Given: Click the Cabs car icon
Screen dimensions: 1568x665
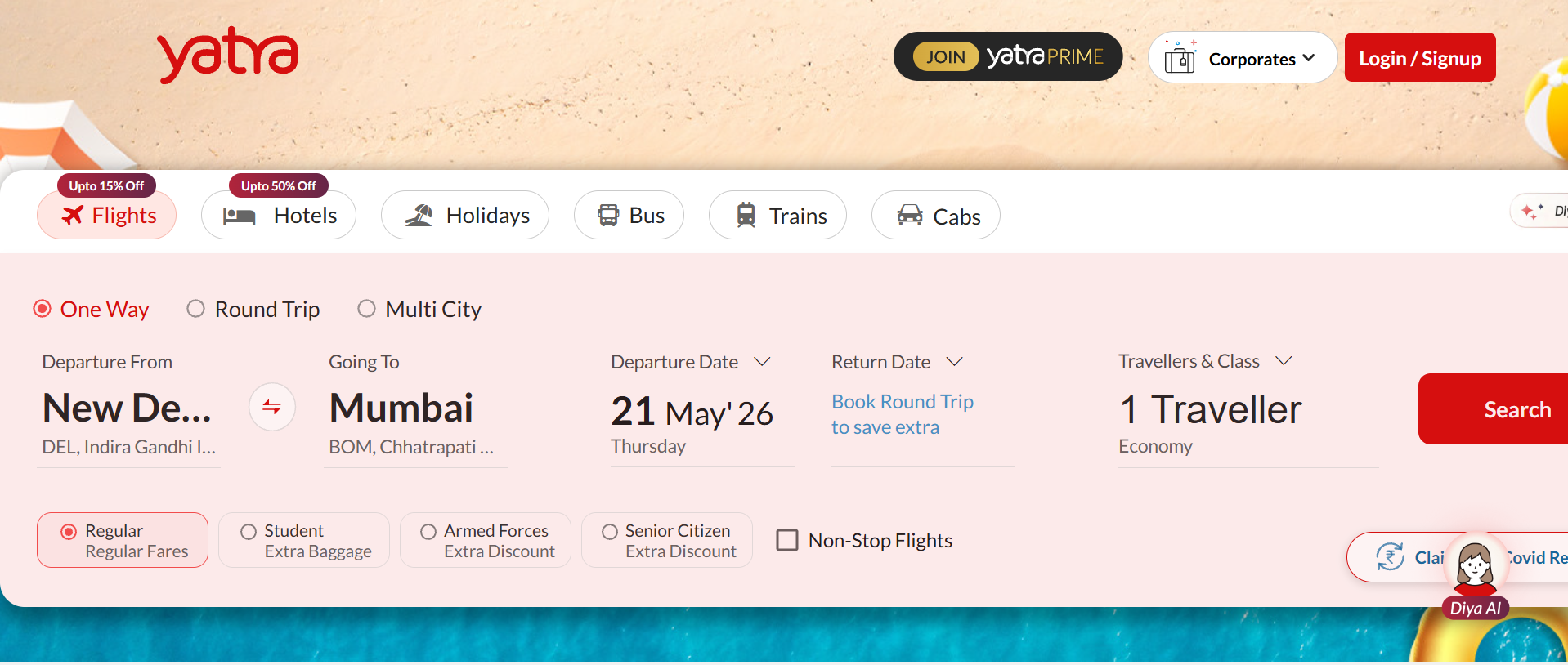Looking at the screenshot, I should (910, 215).
